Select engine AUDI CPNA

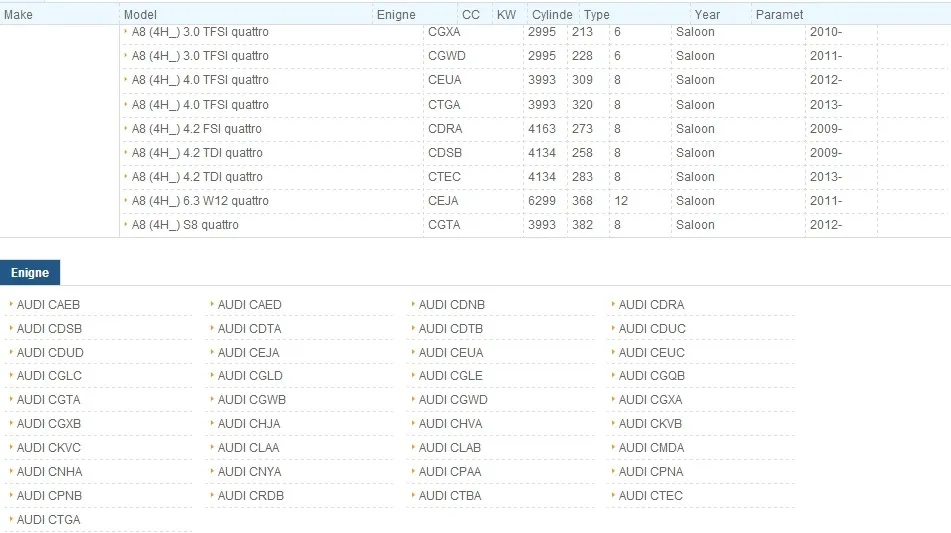point(651,472)
